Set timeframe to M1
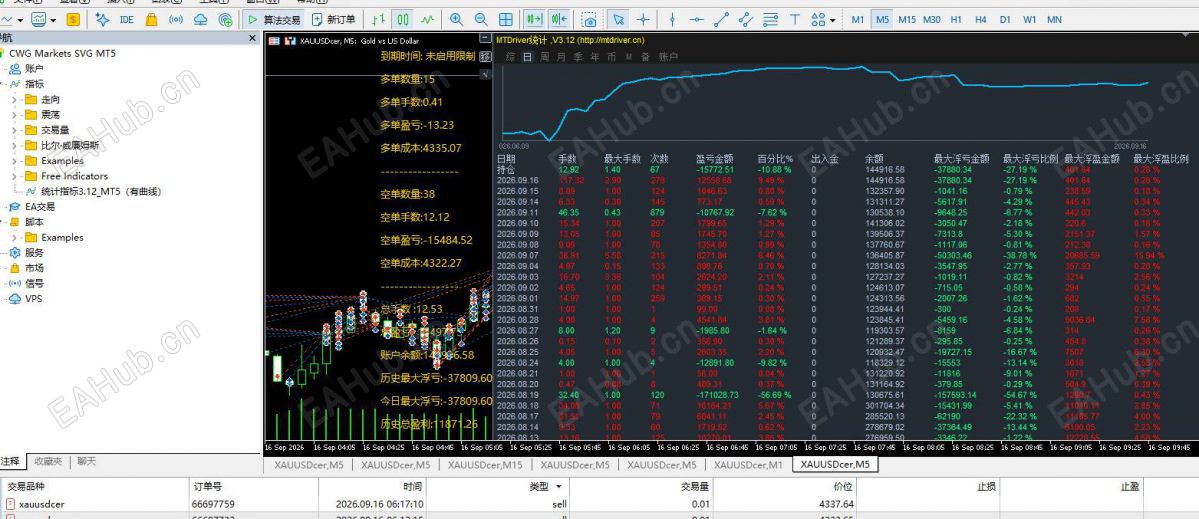Viewport: 1199px width, 519px height. pos(858,19)
